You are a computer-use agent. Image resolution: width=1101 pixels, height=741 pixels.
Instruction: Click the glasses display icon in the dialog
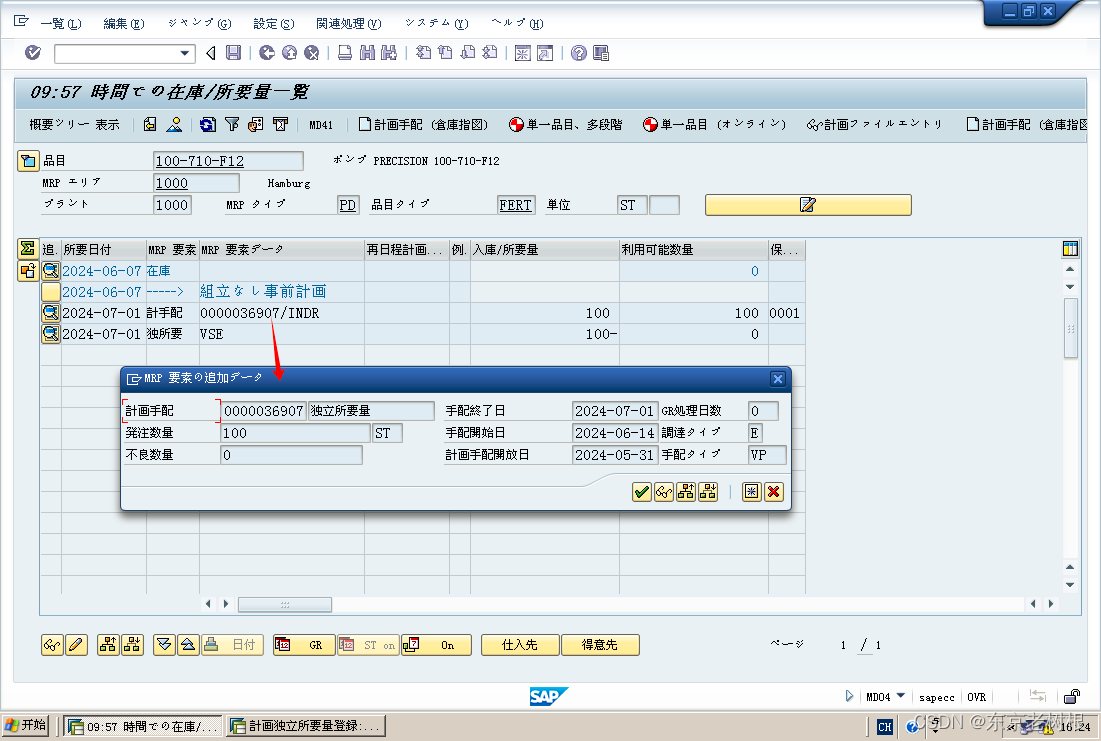coord(664,491)
